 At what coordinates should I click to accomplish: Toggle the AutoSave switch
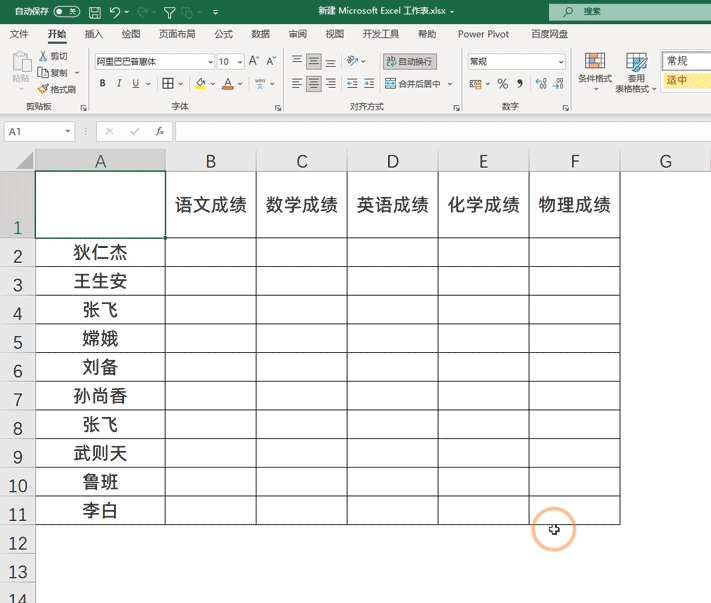pyautogui.click(x=67, y=12)
